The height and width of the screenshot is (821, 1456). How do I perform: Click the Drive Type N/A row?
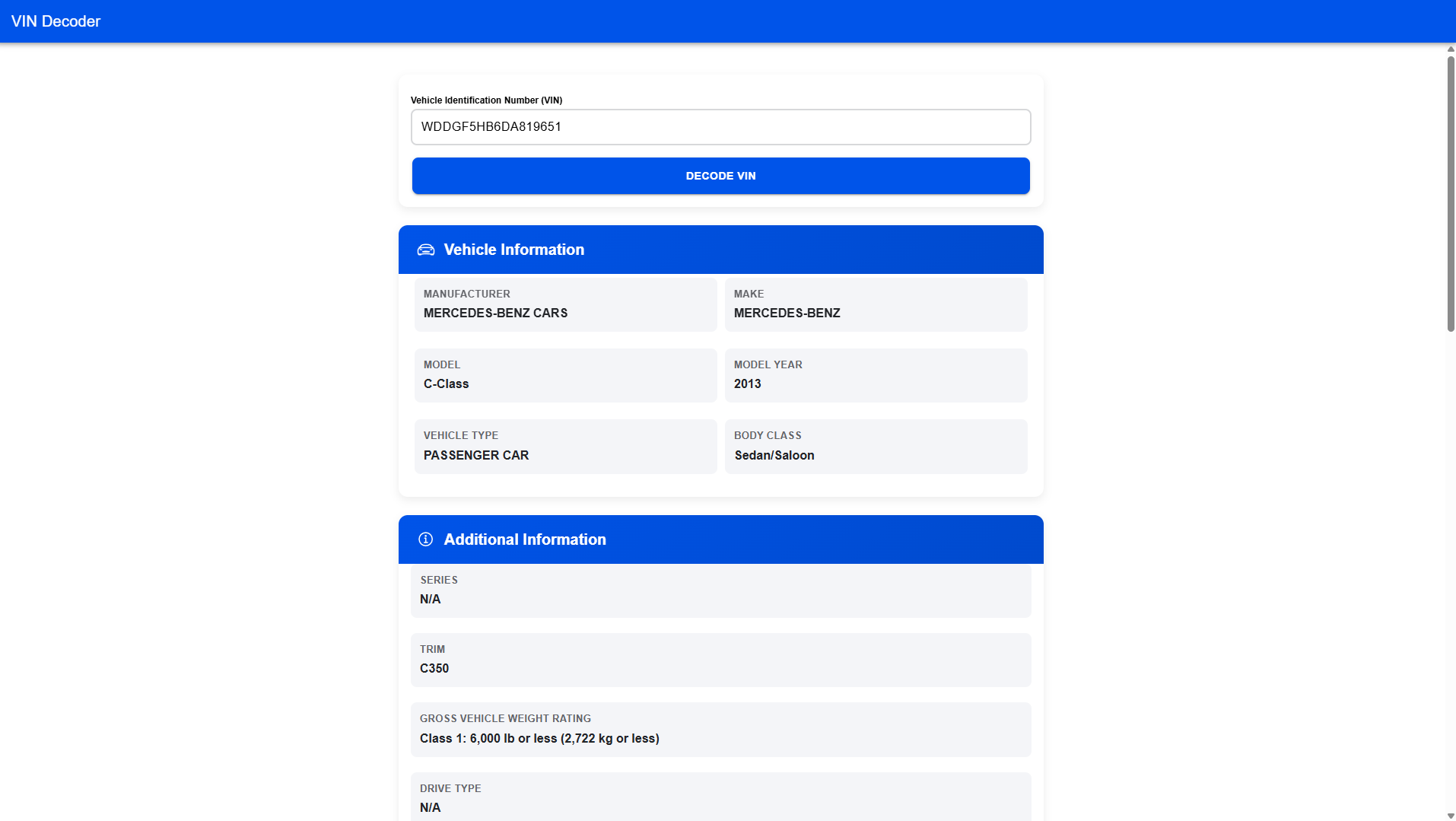[720, 797]
